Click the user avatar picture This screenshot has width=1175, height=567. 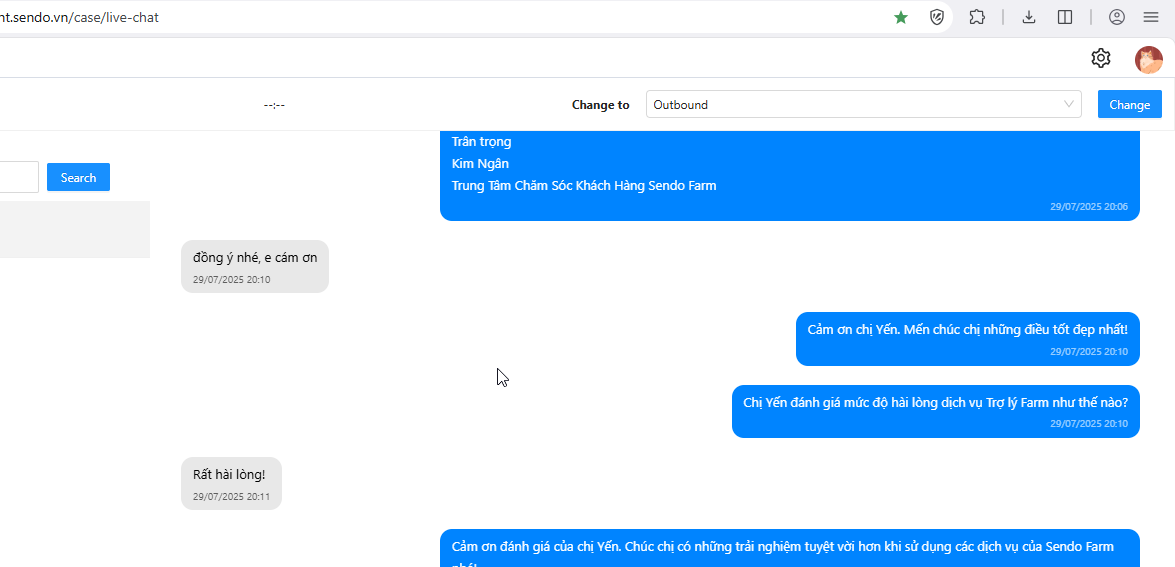click(x=1149, y=59)
